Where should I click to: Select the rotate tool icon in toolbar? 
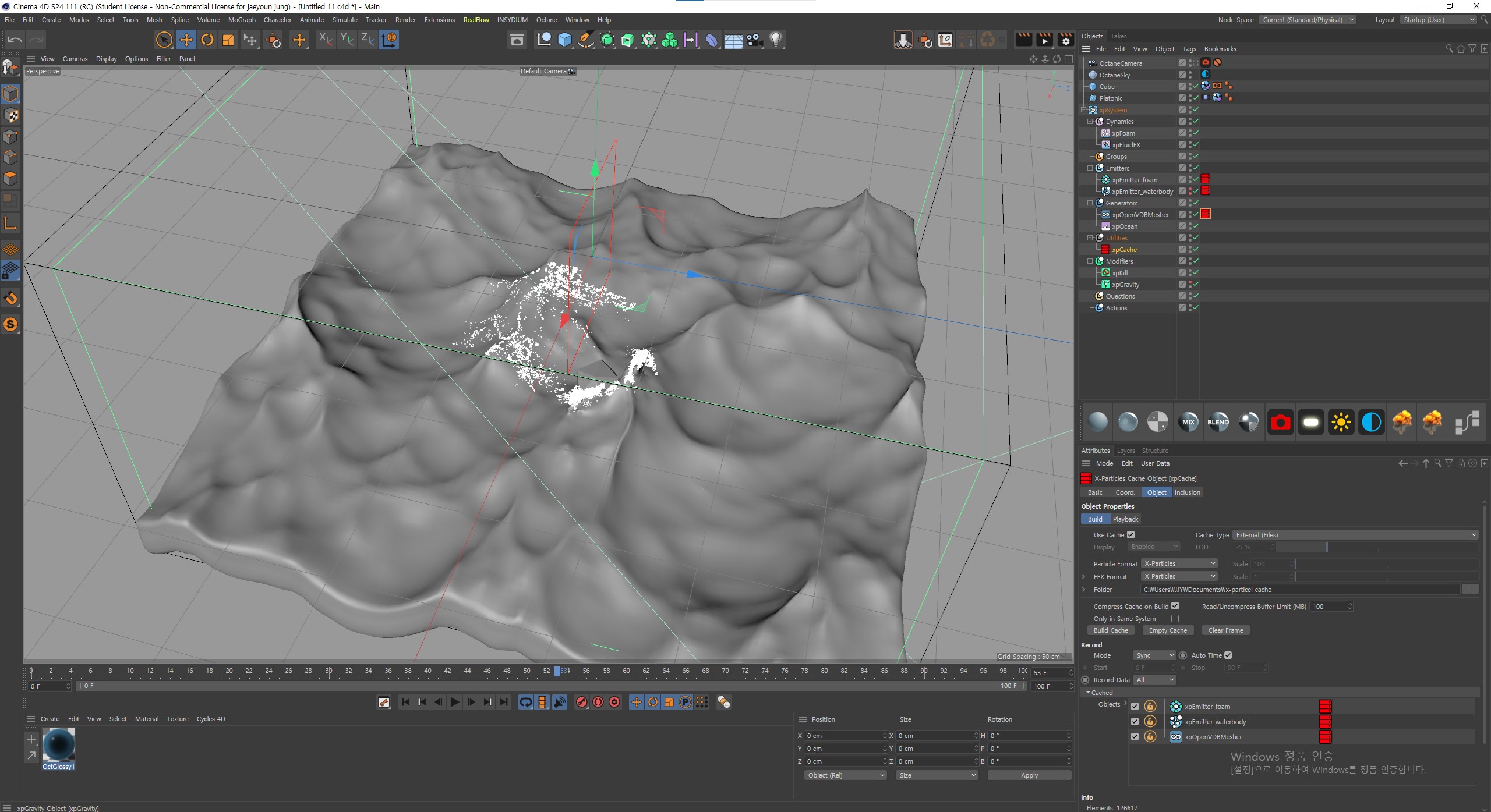click(207, 40)
